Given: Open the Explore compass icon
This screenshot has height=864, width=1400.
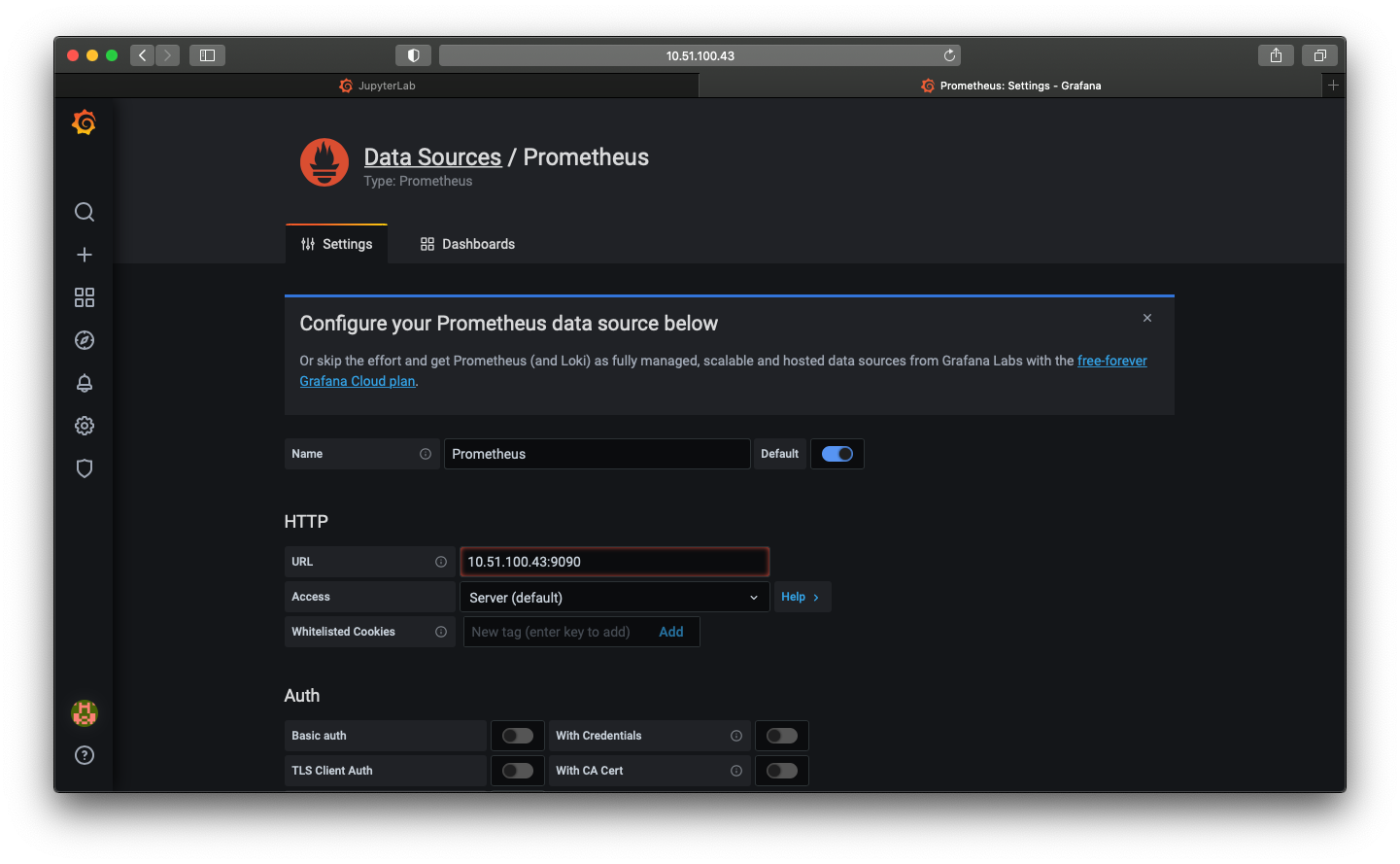Looking at the screenshot, I should click(85, 340).
